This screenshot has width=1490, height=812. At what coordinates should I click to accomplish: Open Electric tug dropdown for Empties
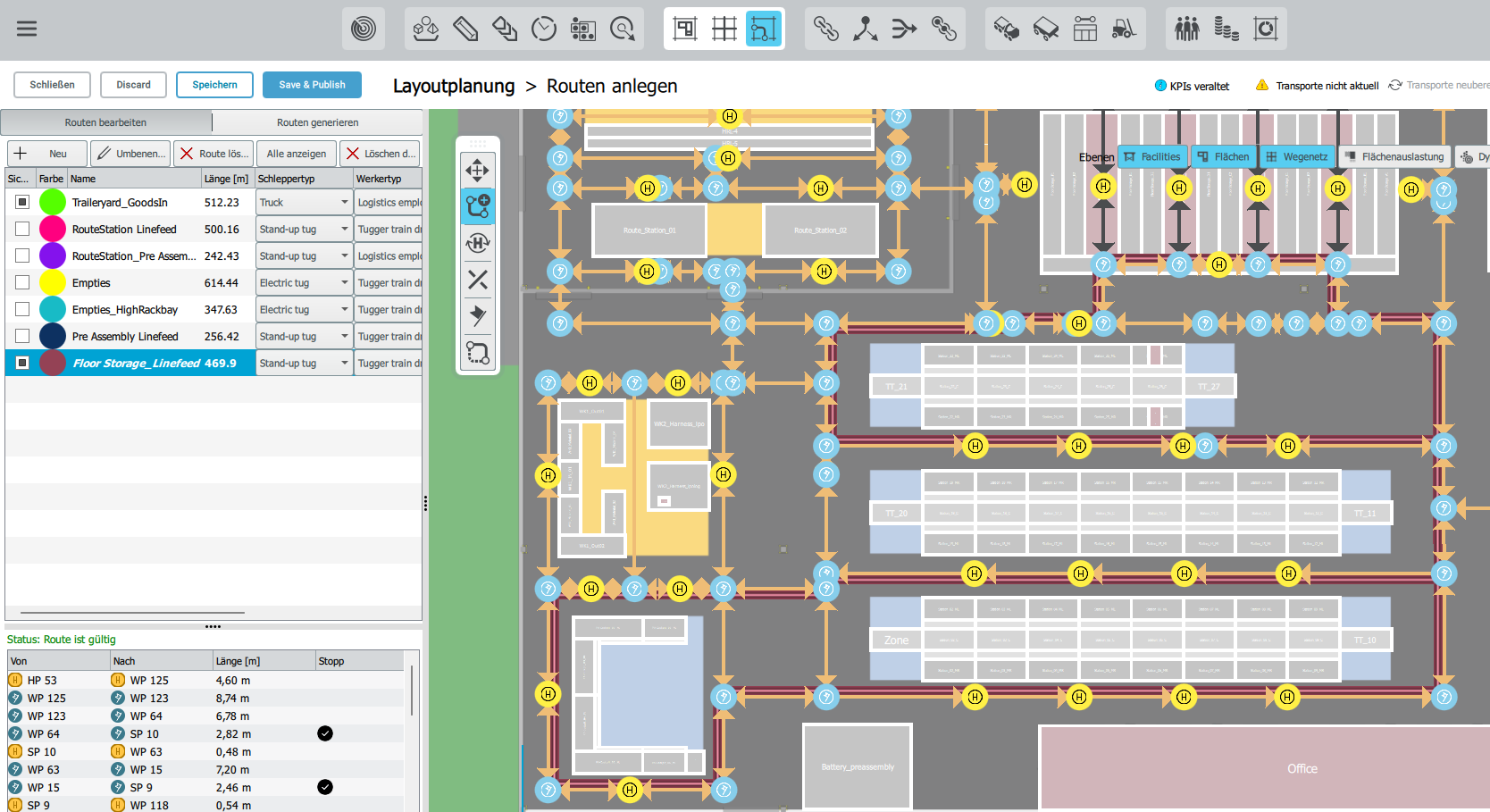(x=305, y=283)
